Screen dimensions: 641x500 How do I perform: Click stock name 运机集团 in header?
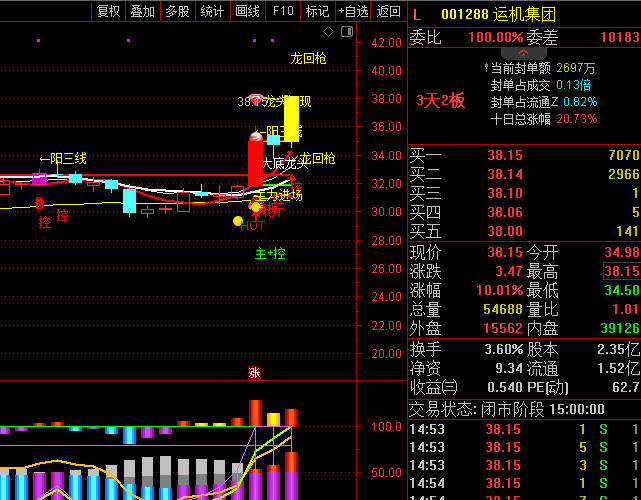525,14
